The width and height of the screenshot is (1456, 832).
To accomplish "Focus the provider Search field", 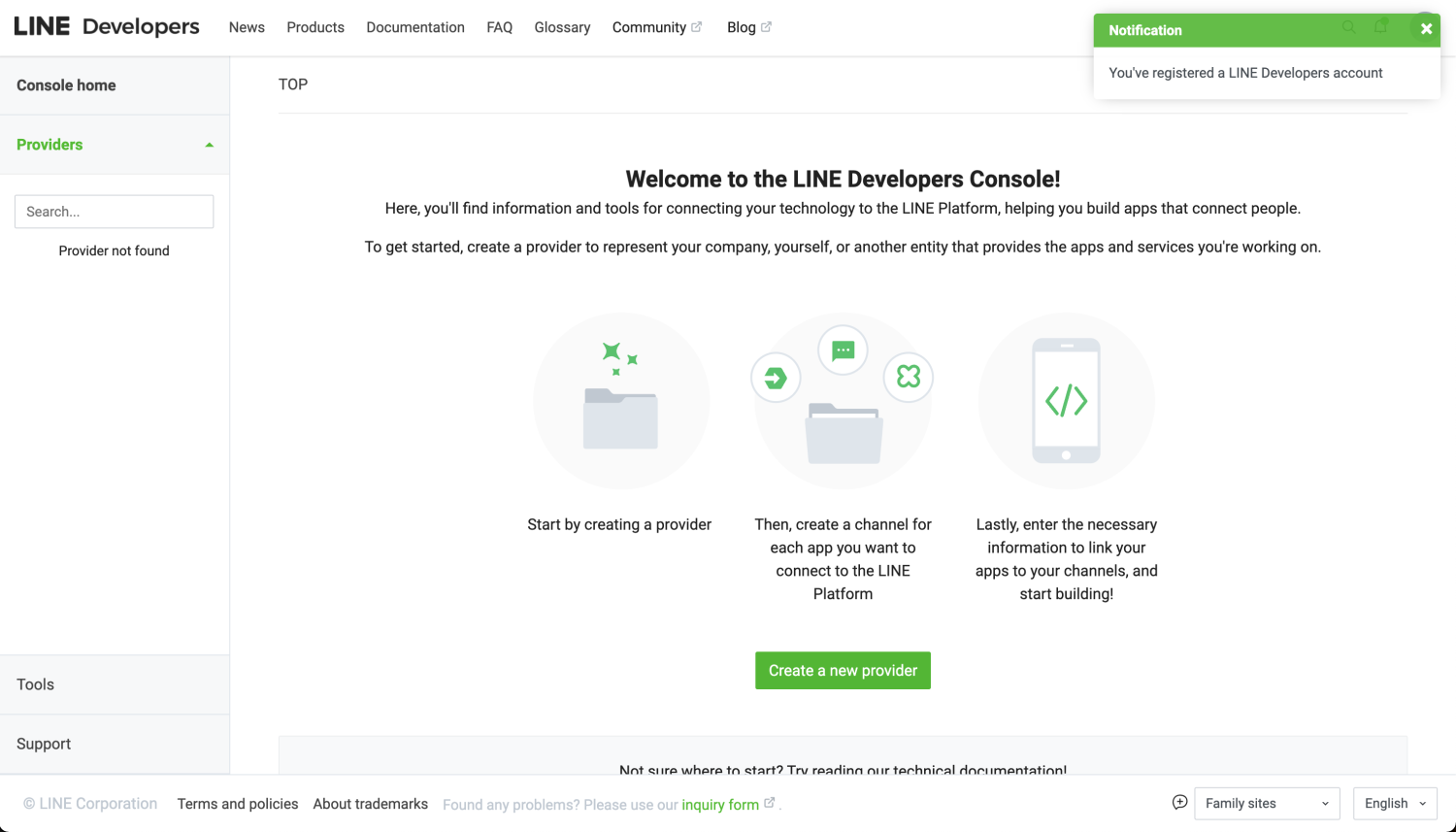I will (115, 212).
